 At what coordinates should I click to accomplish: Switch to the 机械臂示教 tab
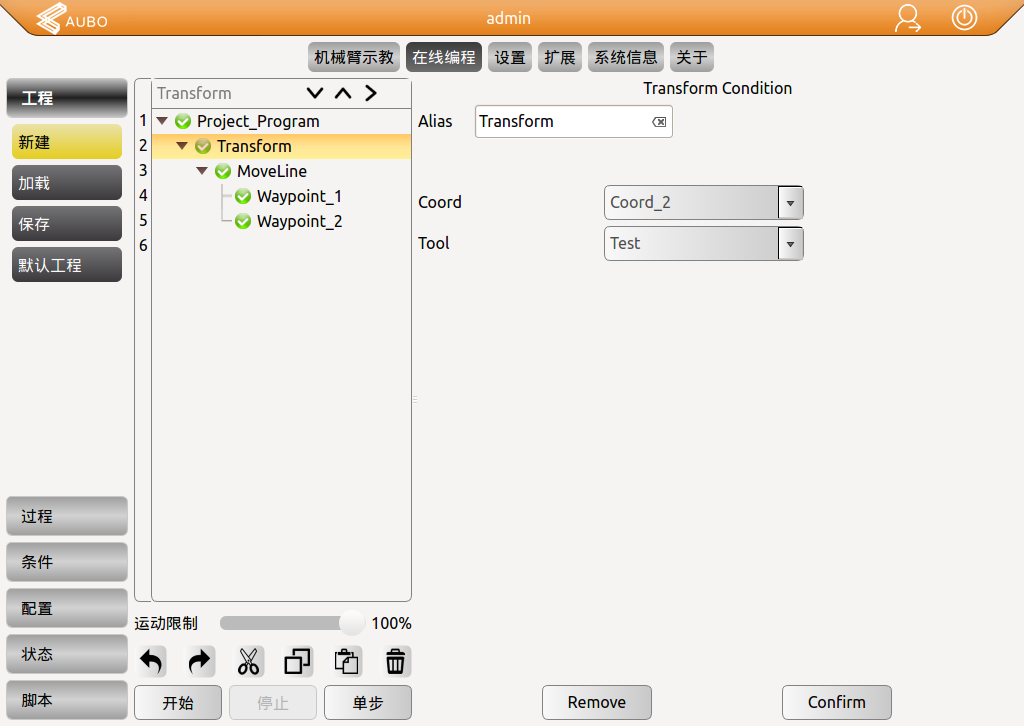pos(354,57)
